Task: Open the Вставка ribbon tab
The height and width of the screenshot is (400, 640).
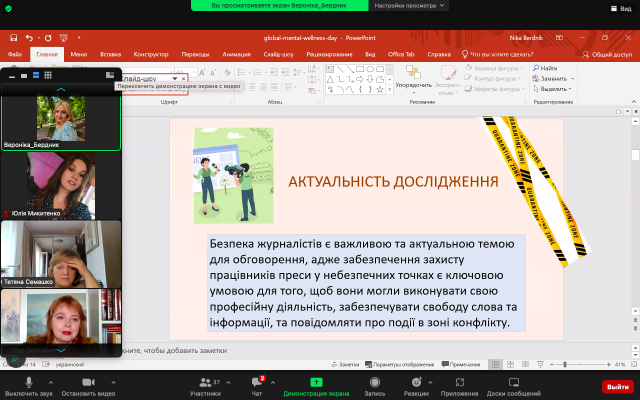Action: (x=111, y=54)
